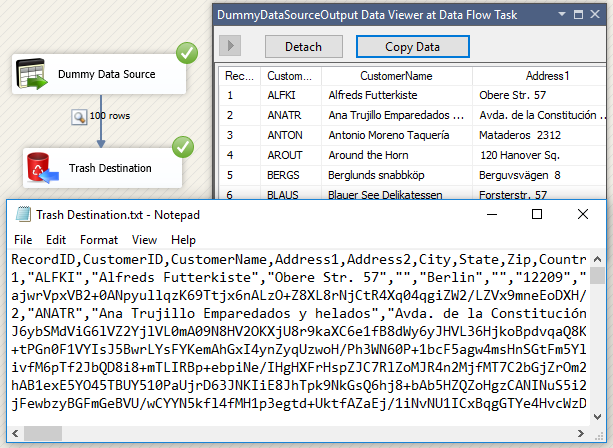Viewport: 613px width, 448px height.
Task: Click the Notepad vertical scrollbar thumb
Action: 597,275
